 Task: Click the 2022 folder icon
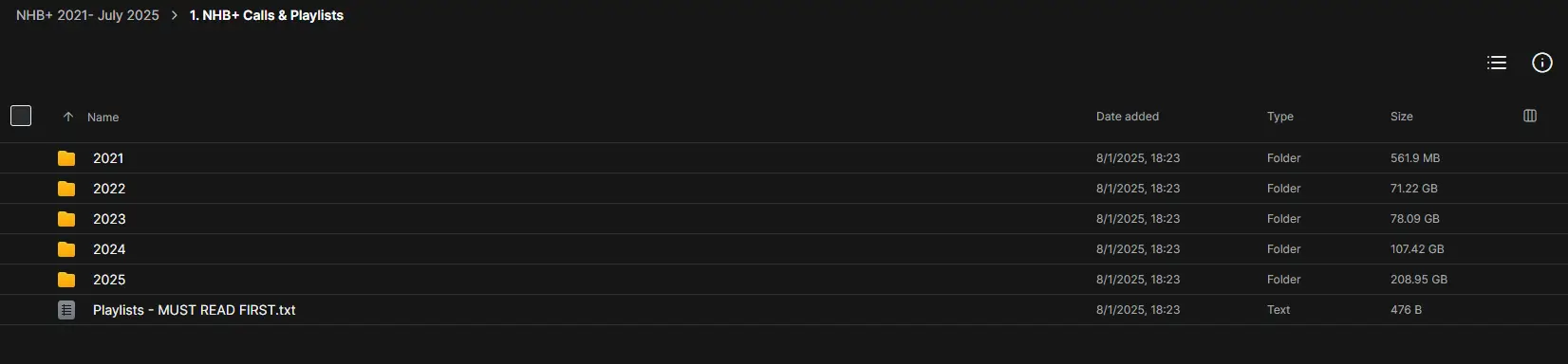pyautogui.click(x=66, y=189)
